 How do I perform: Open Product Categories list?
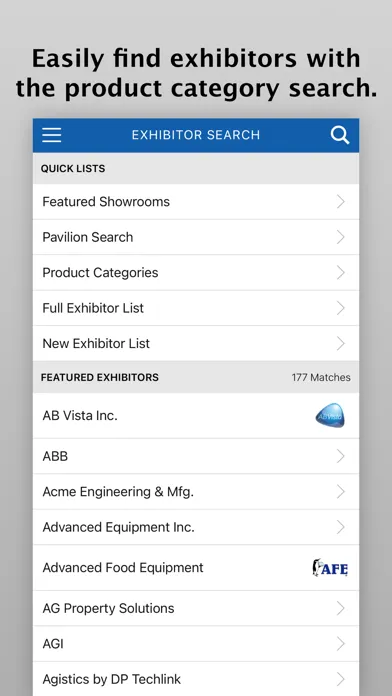click(x=196, y=273)
